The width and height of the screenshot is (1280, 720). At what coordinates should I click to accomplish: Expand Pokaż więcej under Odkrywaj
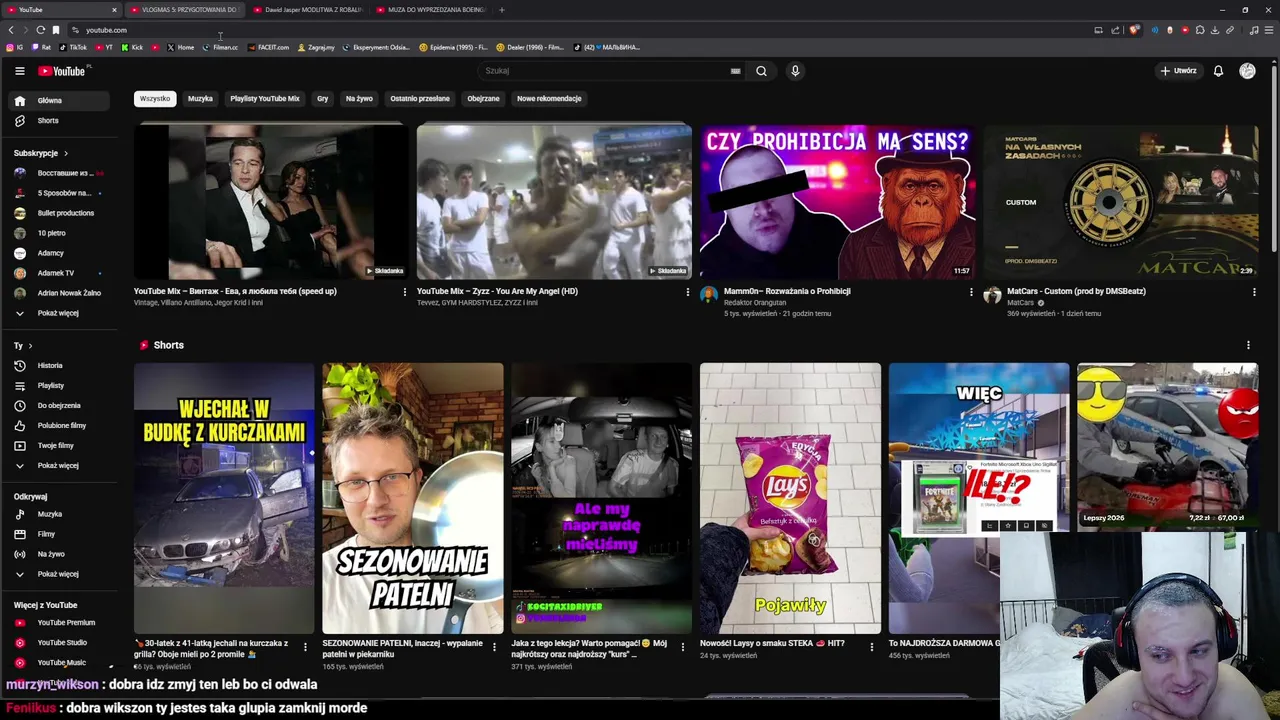60,574
